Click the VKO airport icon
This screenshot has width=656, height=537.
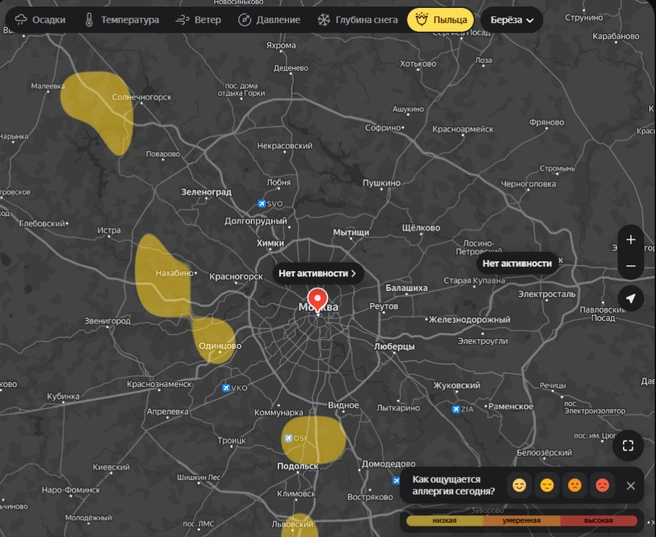click(x=226, y=388)
